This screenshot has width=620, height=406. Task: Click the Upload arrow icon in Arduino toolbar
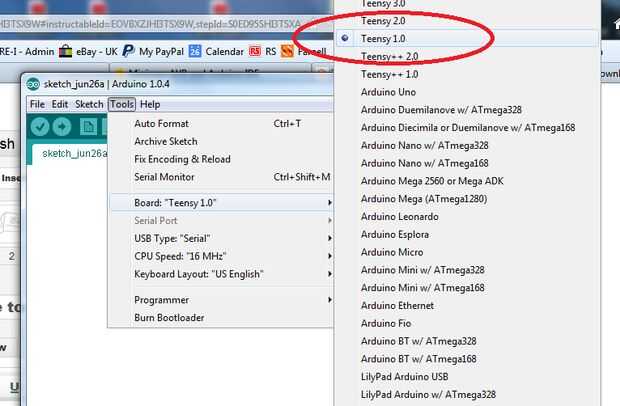[62, 127]
